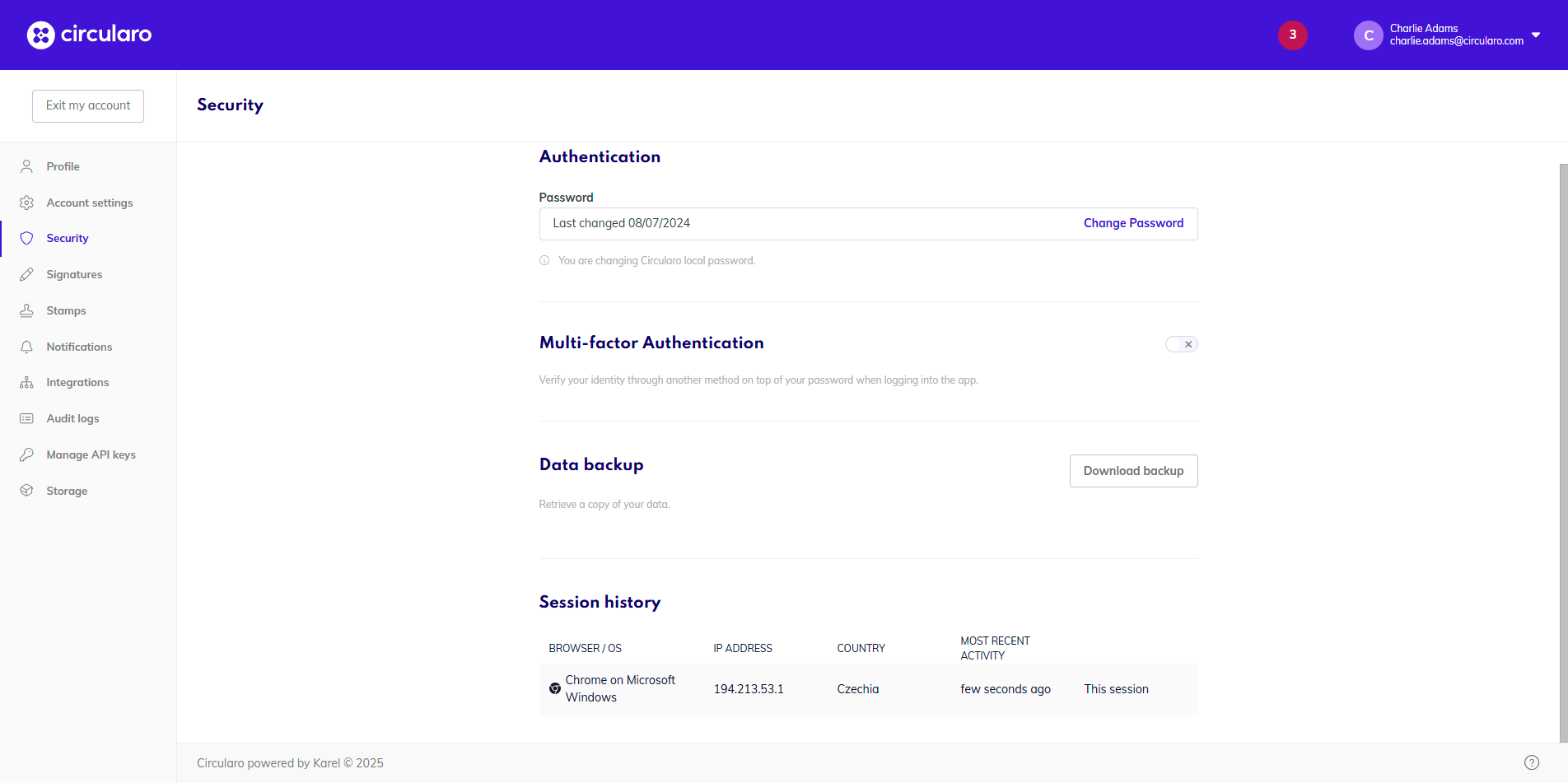The image size is (1568, 783).
Task: Click the Signatures pen icon in sidebar
Action: pos(26,274)
